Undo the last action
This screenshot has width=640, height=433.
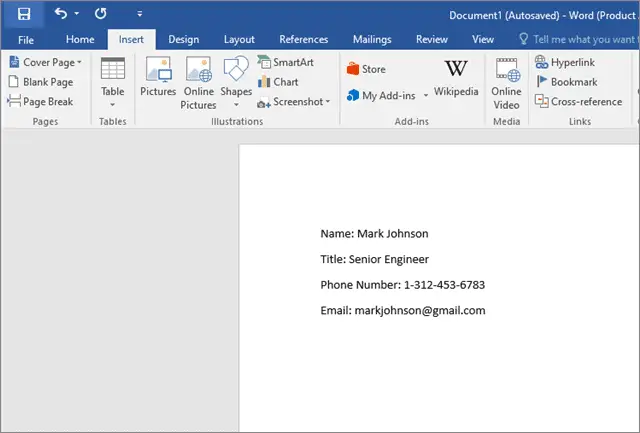tap(61, 13)
